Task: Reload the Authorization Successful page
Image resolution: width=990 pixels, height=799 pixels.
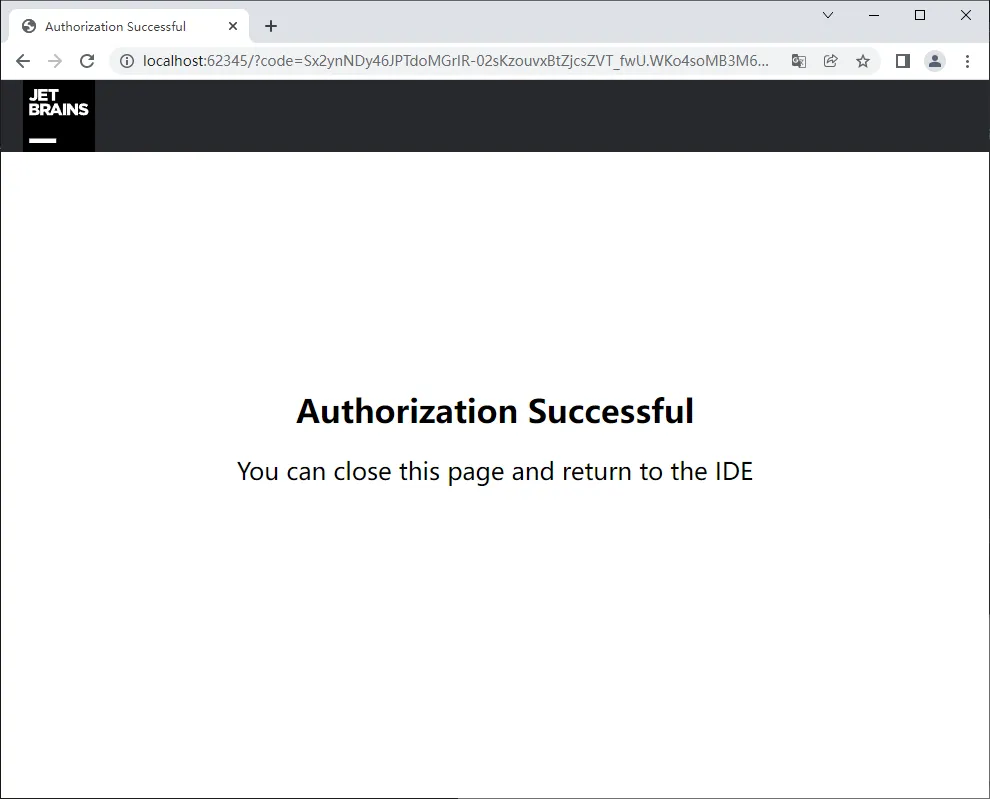Action: (x=87, y=61)
